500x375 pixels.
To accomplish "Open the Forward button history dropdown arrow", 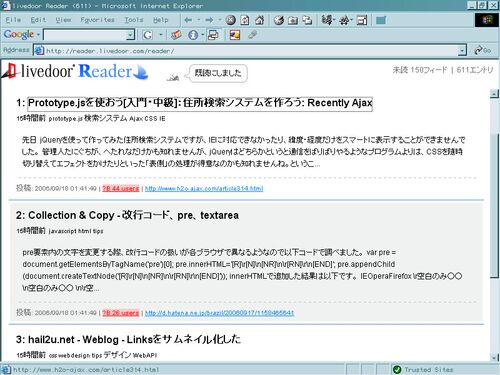I will [x=220, y=20].
